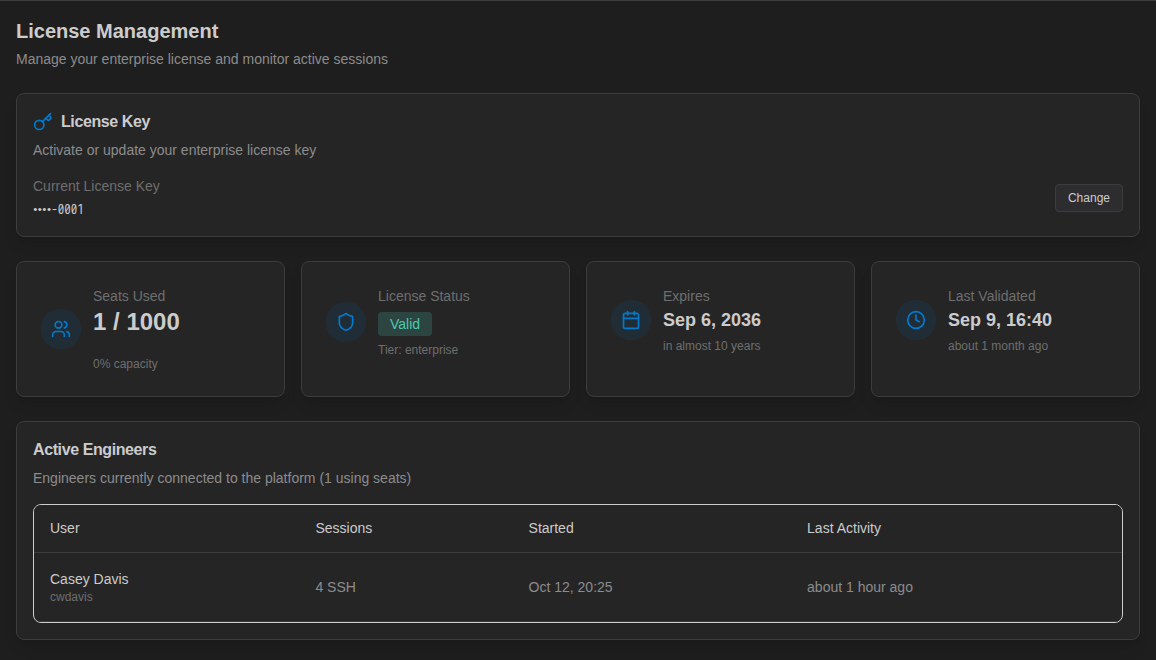This screenshot has height=660, width=1156.
Task: Click the Active Engineers heading
Action: (95, 450)
